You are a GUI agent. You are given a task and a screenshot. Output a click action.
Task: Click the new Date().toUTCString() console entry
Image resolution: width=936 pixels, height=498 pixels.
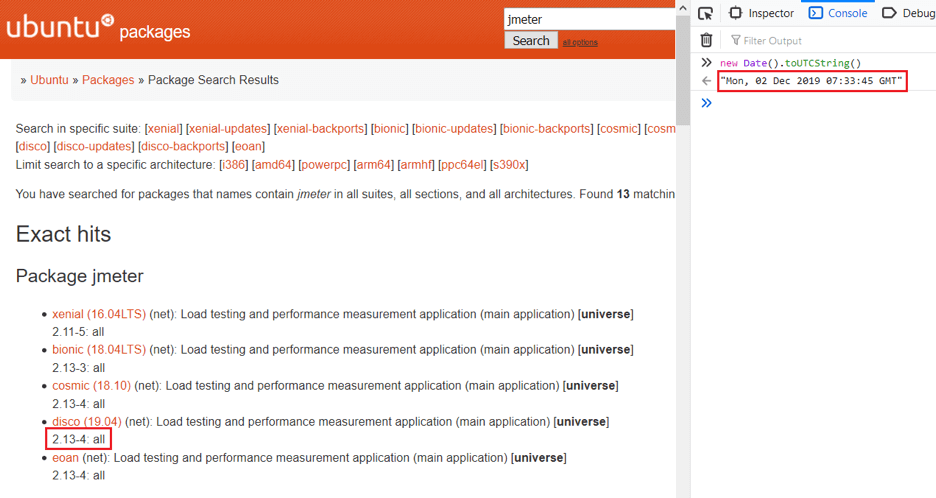tap(790, 63)
